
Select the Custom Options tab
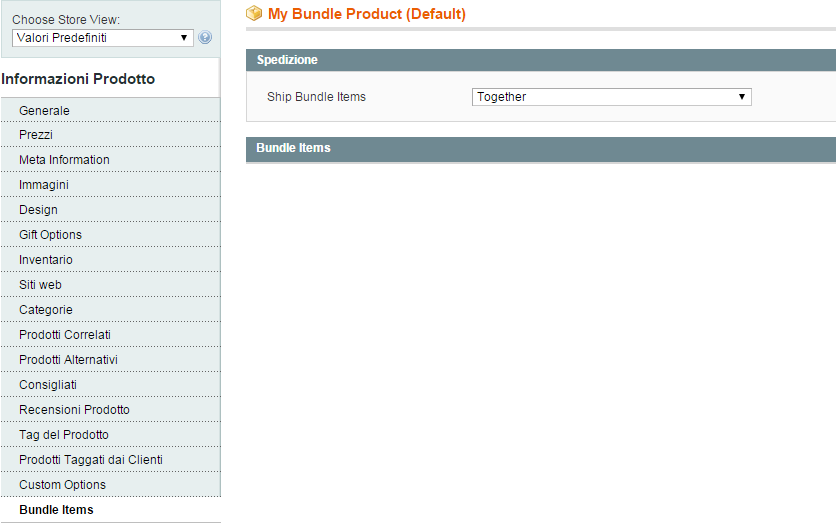[62, 485]
